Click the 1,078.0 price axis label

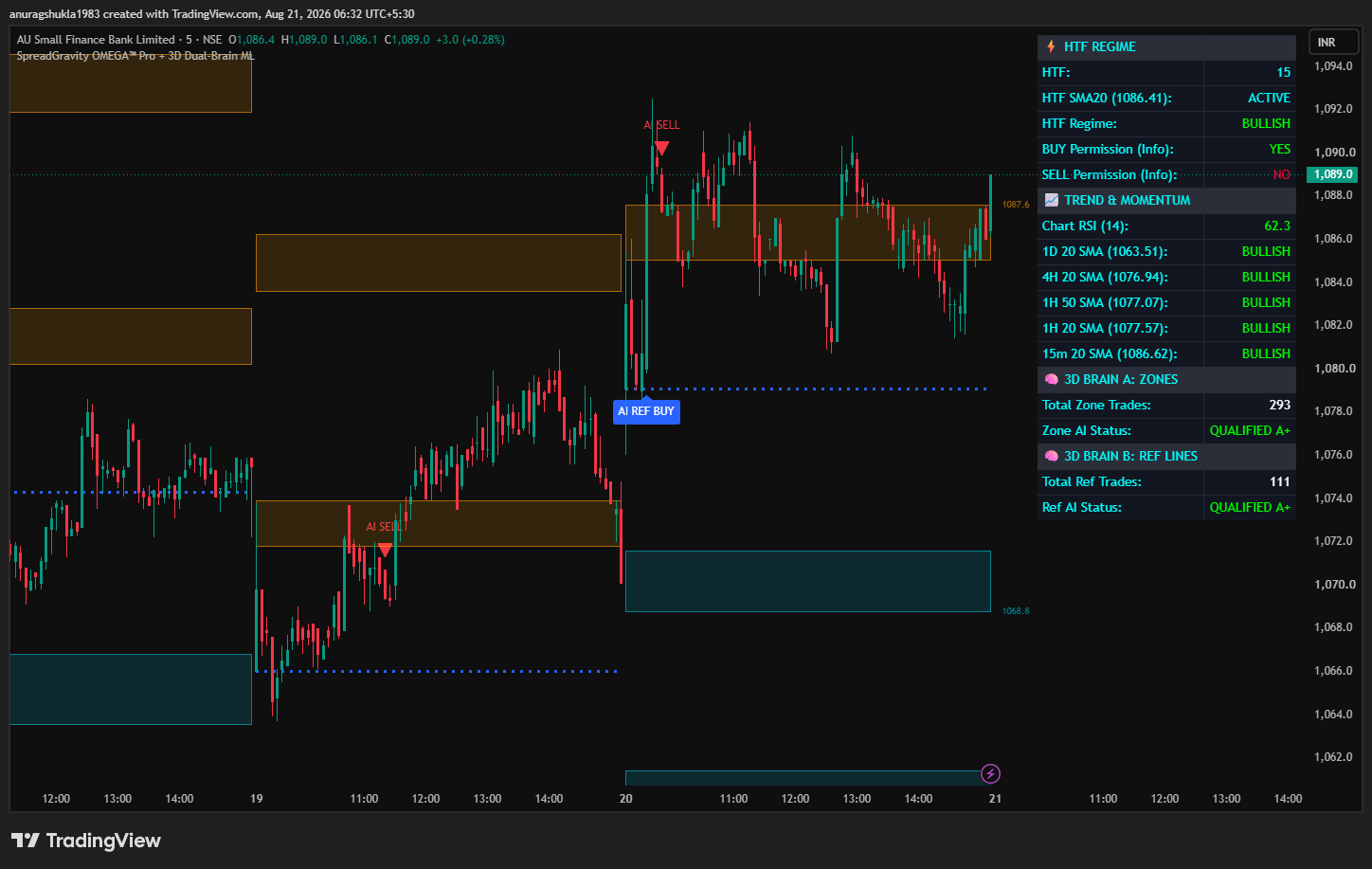(1334, 411)
